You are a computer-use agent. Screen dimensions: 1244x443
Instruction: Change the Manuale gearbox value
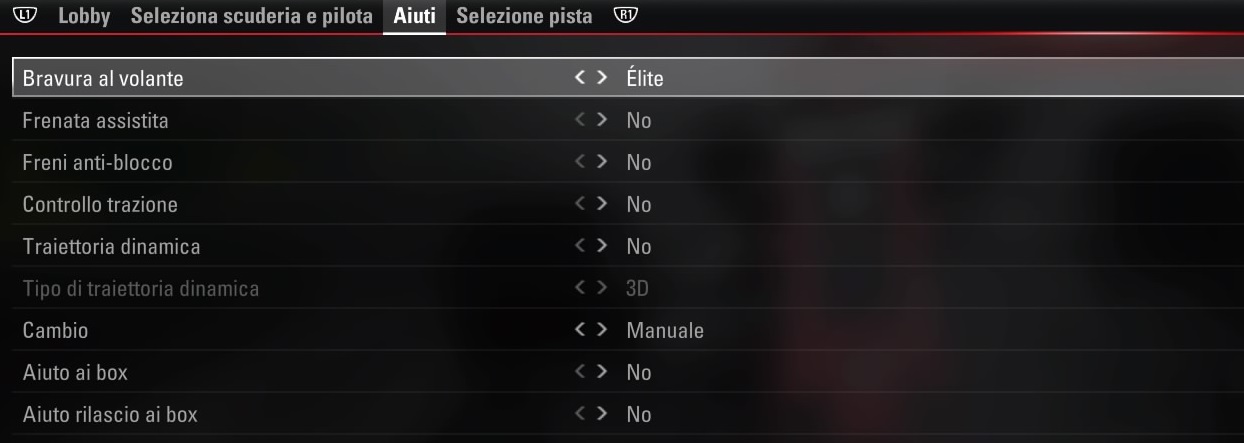(x=665, y=330)
